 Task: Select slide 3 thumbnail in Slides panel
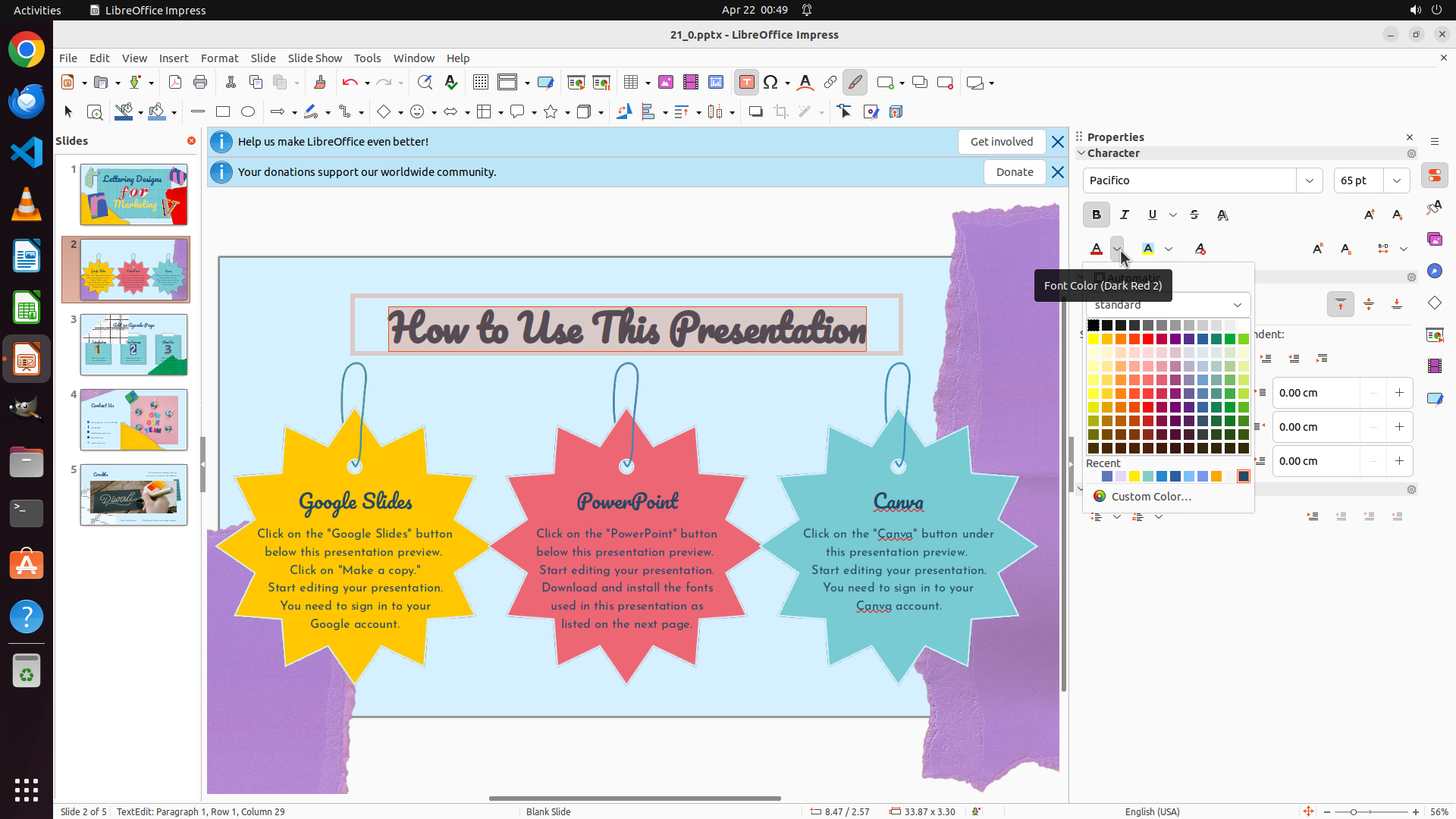pos(133,345)
